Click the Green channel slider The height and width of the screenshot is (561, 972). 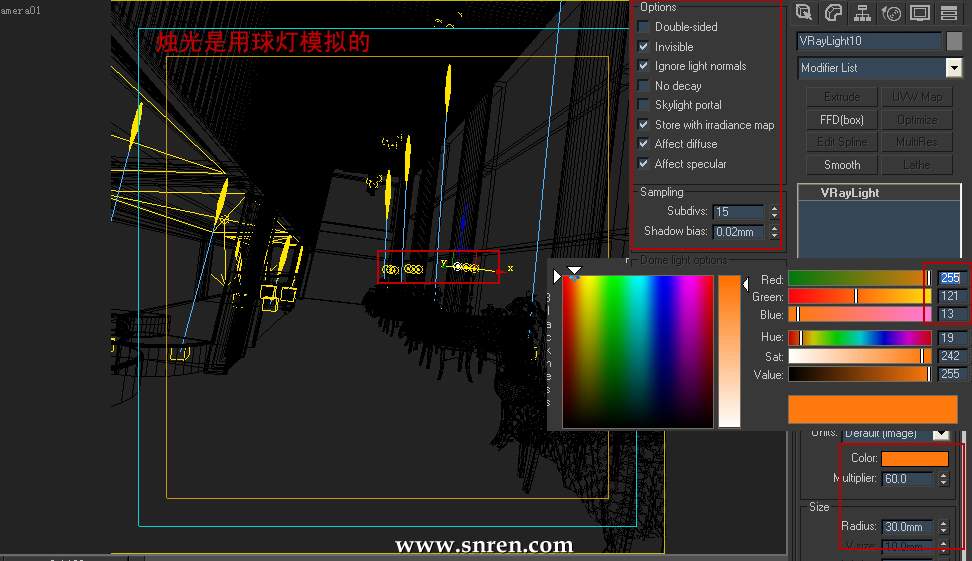(860, 296)
